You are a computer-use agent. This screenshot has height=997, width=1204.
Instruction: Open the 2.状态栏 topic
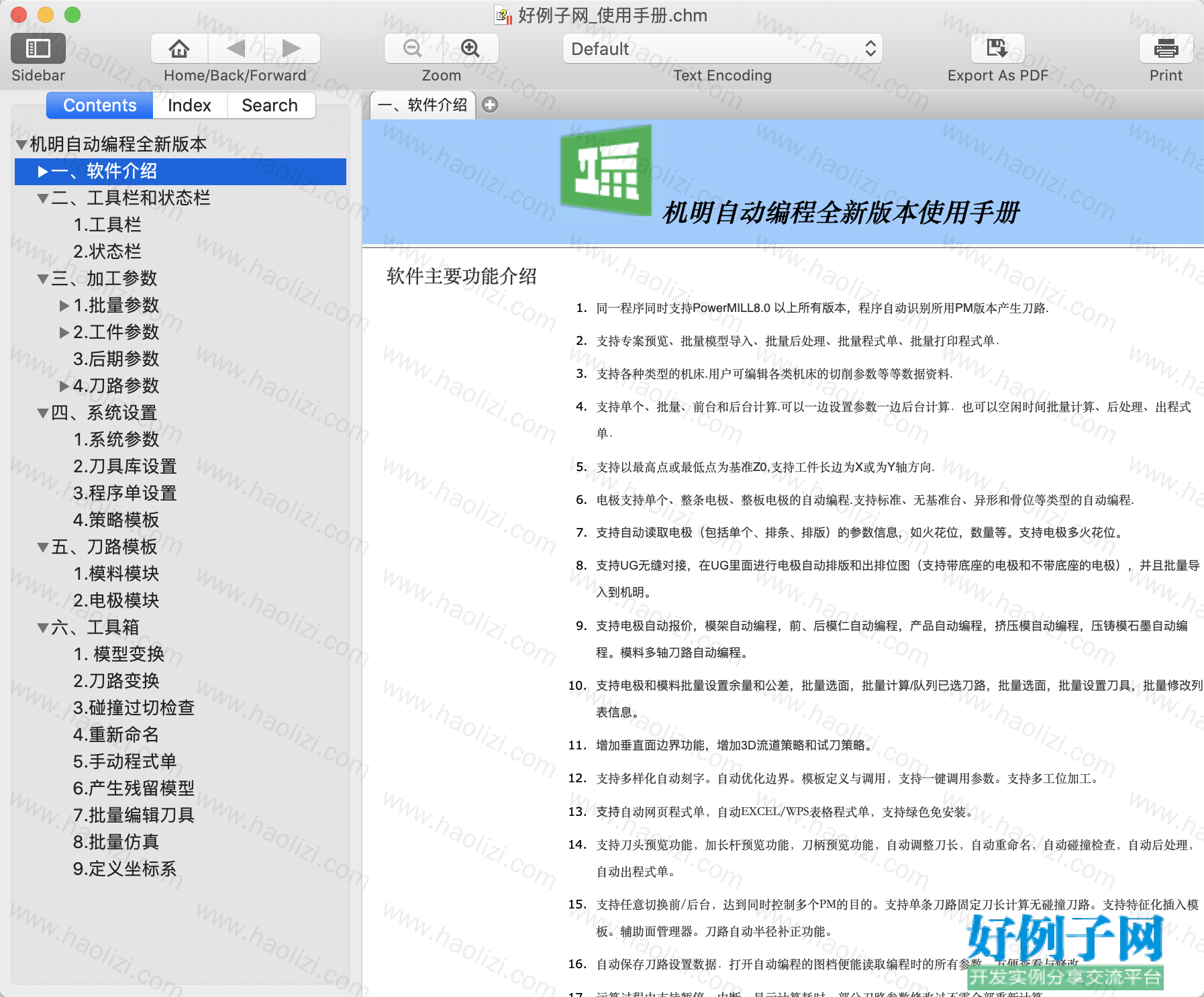107,252
